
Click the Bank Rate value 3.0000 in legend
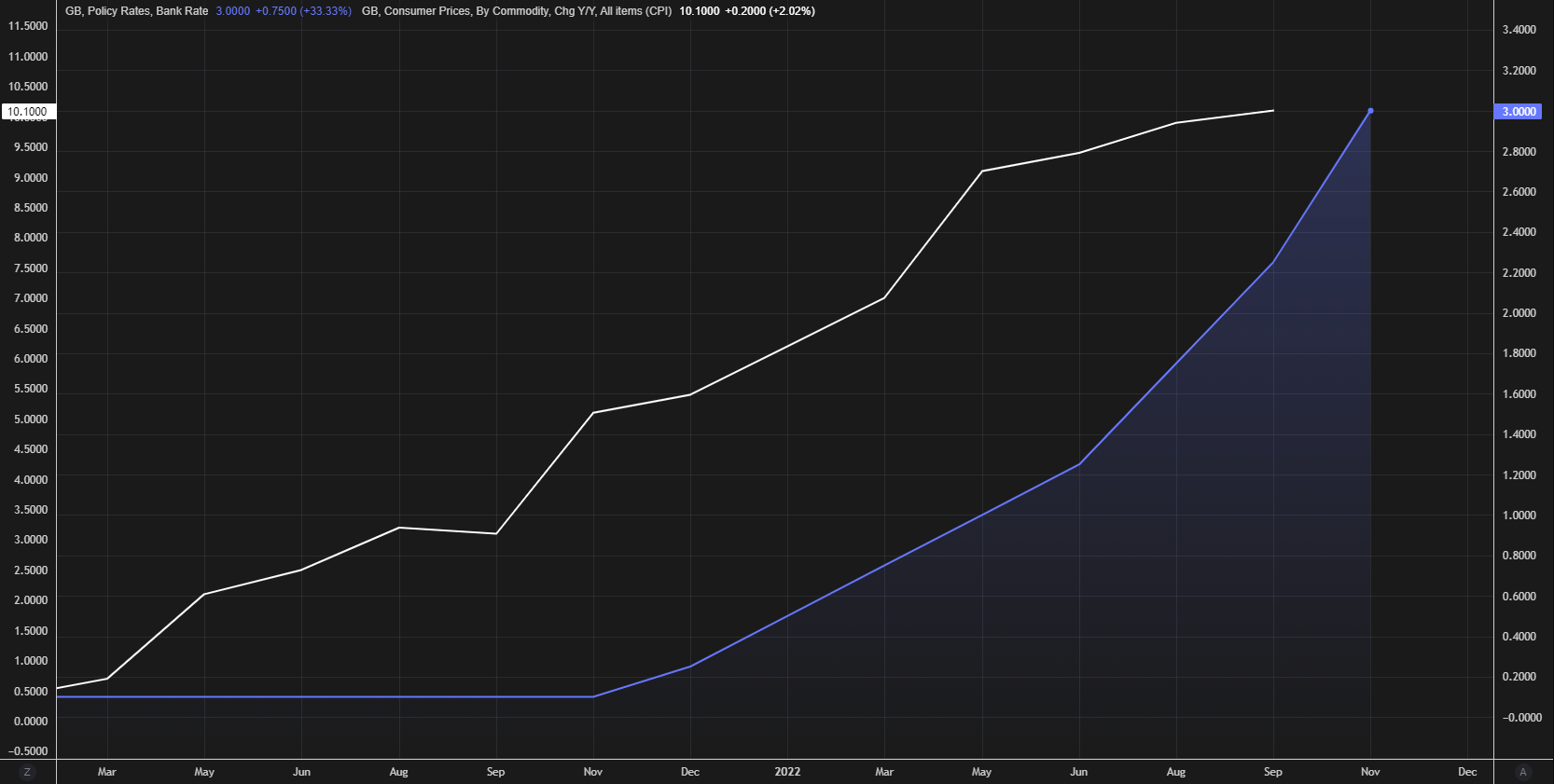coord(233,11)
